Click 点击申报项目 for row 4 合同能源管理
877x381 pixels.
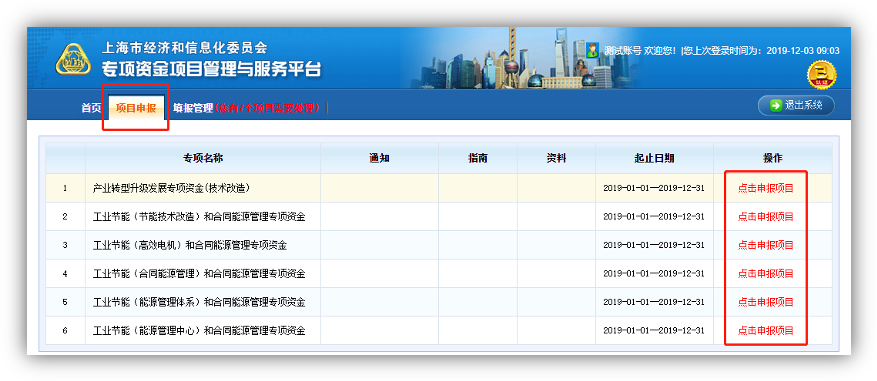tap(765, 274)
